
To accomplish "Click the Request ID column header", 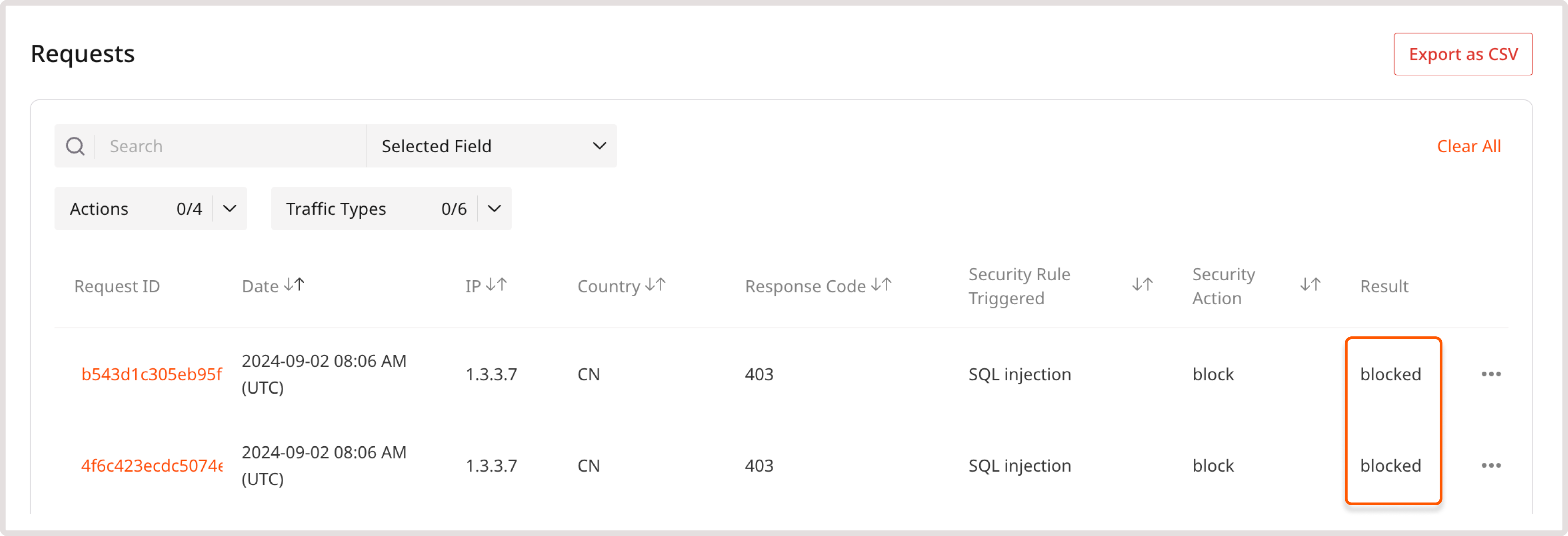I will [x=117, y=286].
